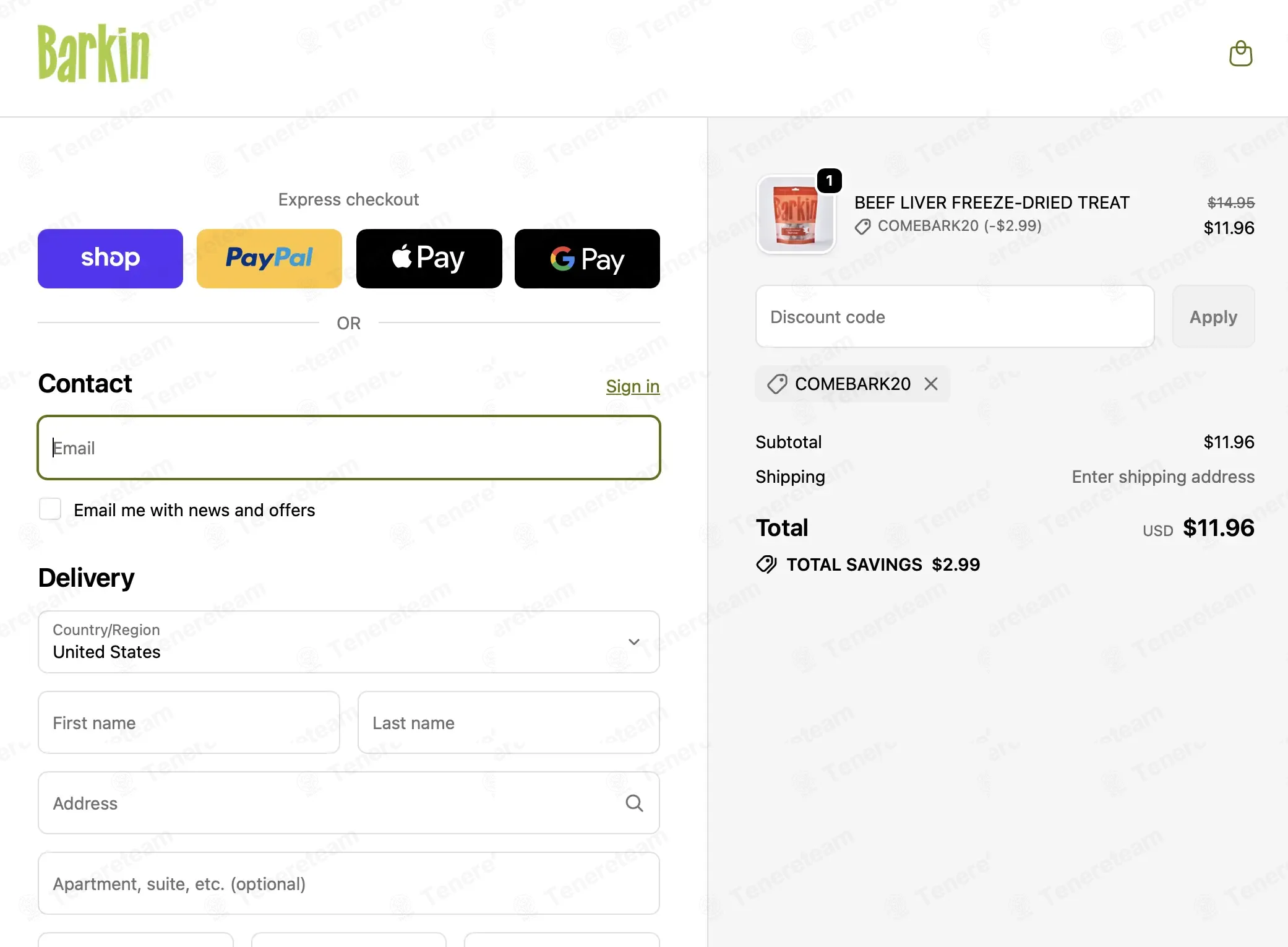Pay with Shop Pay

pyautogui.click(x=110, y=258)
